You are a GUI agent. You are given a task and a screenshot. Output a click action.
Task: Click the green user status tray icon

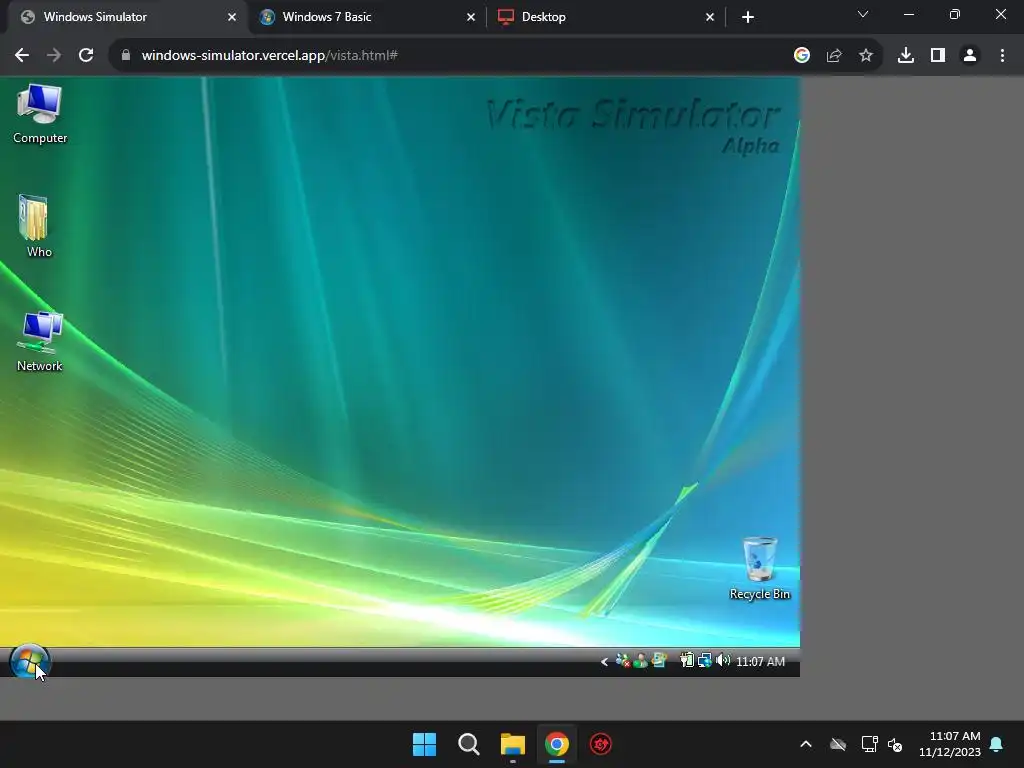click(641, 661)
